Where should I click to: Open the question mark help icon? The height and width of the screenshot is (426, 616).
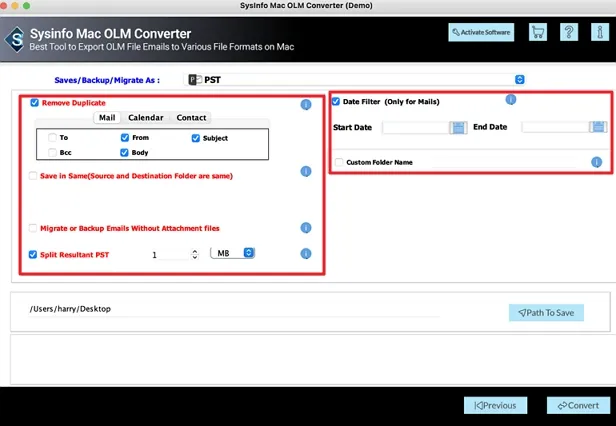coord(568,32)
